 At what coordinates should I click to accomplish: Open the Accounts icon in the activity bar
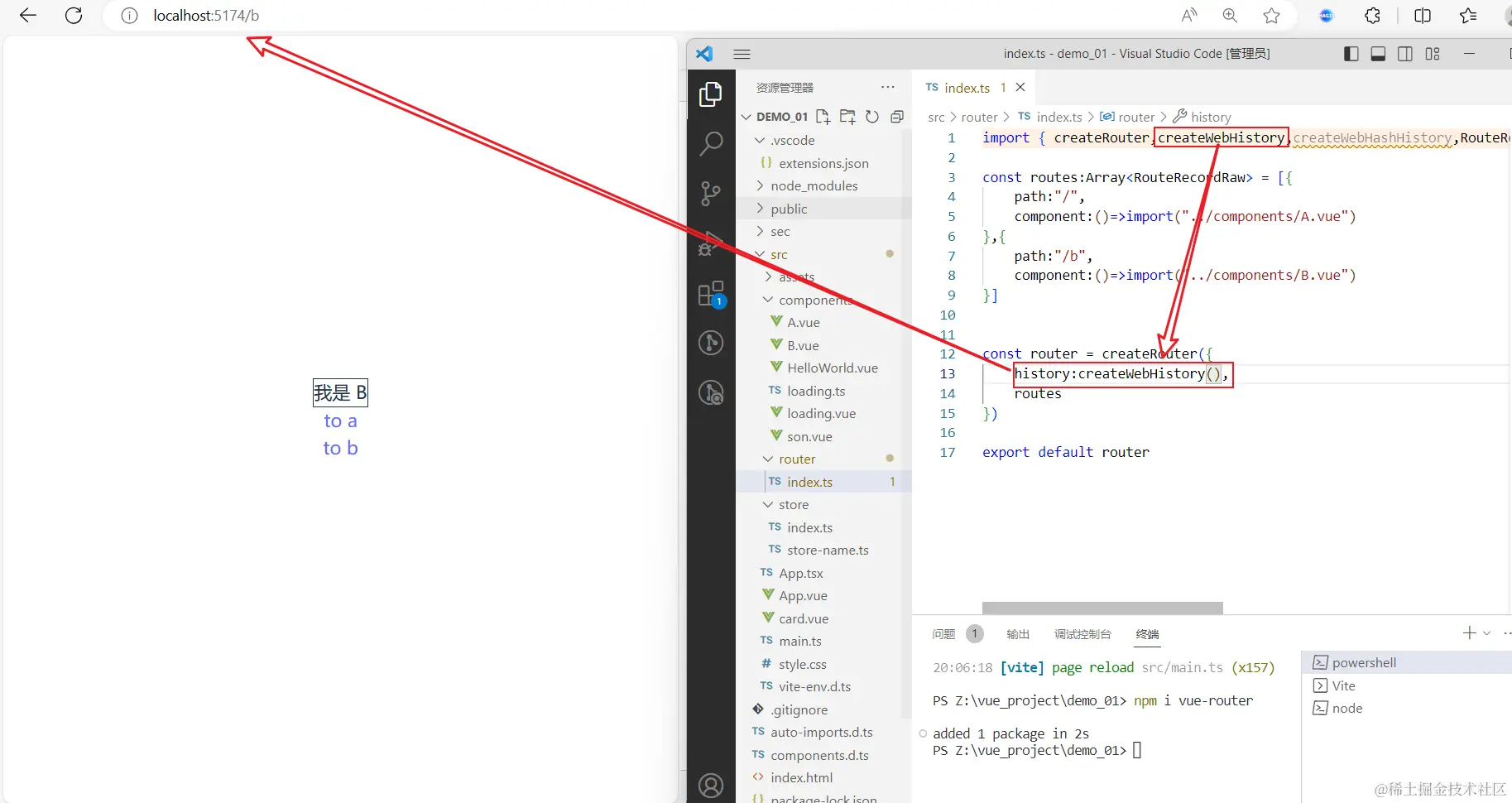click(711, 785)
